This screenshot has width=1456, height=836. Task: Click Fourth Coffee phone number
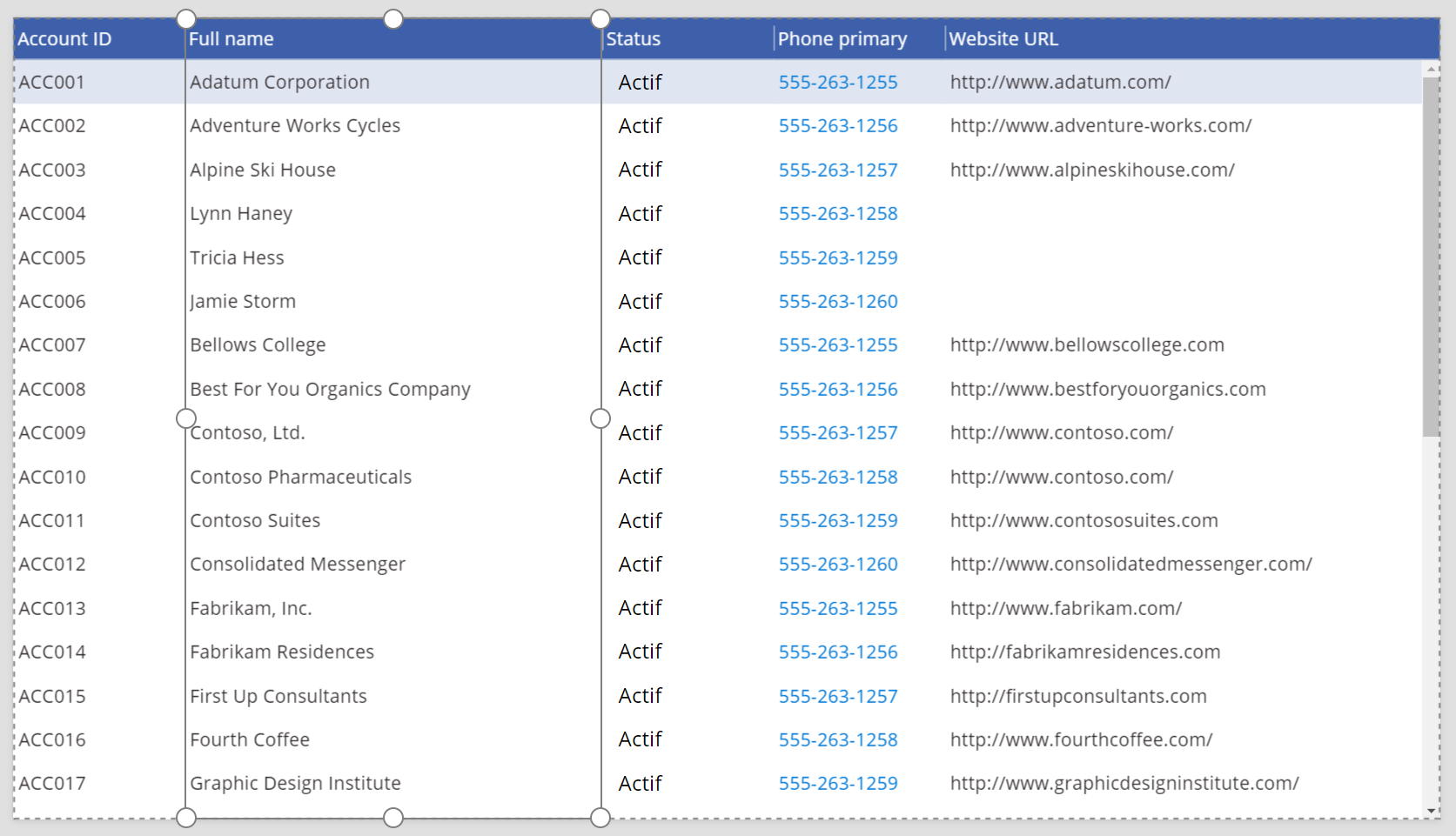coord(838,740)
